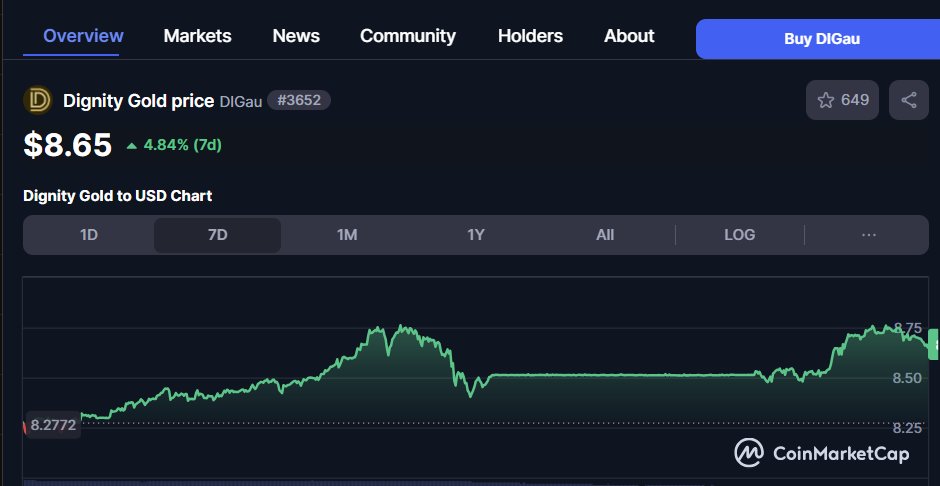This screenshot has width=940, height=486.
Task: Select the 1Y chart range
Action: pyautogui.click(x=476, y=235)
